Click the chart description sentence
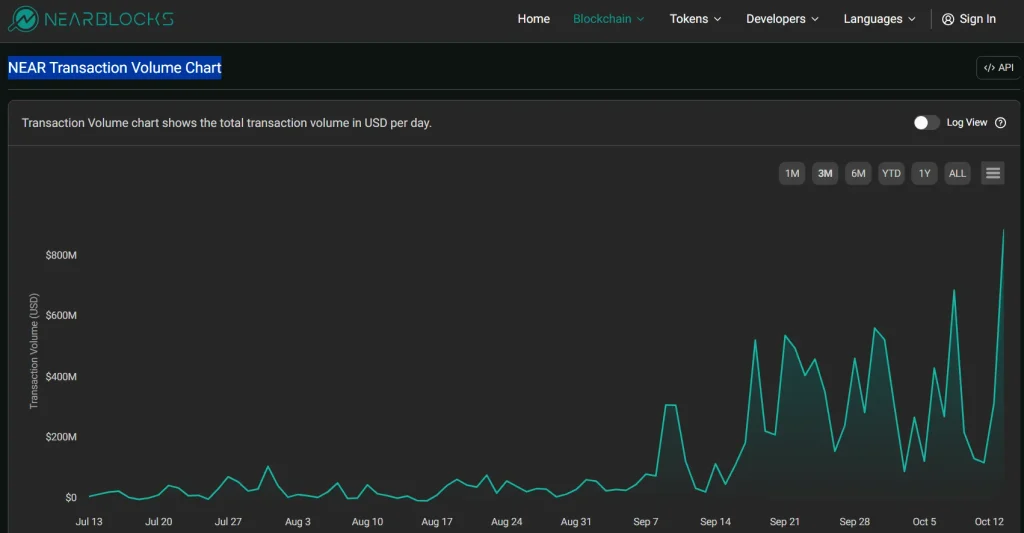This screenshot has height=533, width=1024. pyautogui.click(x=227, y=123)
